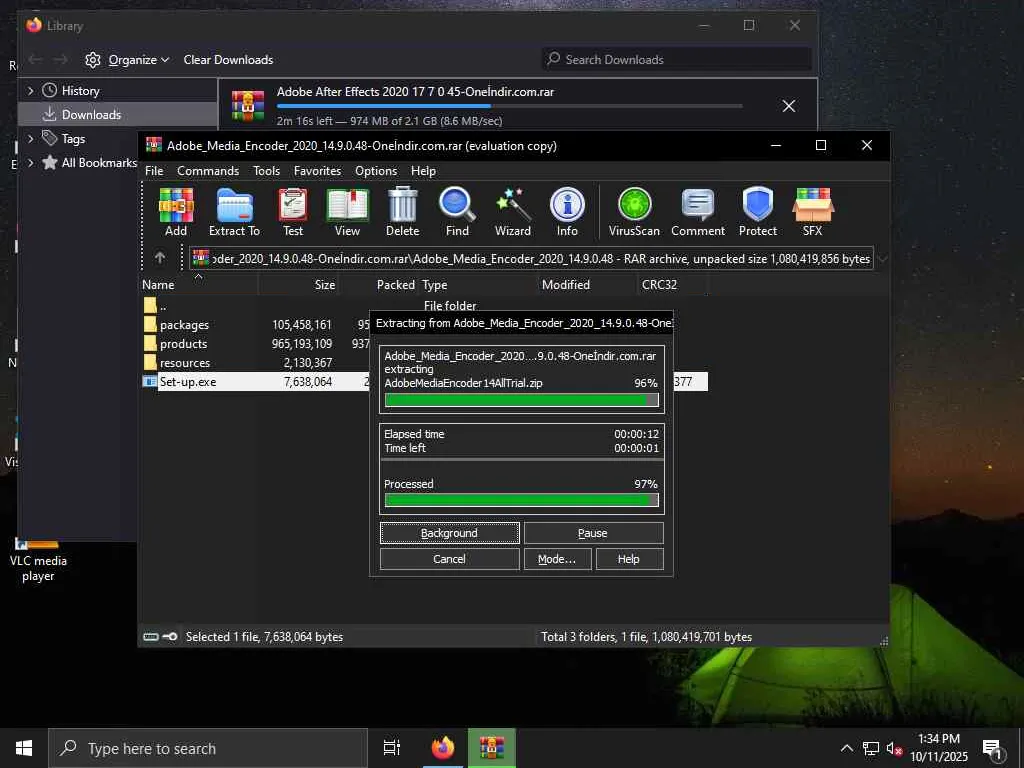Open the Commands menu
1024x768 pixels.
[x=208, y=170]
